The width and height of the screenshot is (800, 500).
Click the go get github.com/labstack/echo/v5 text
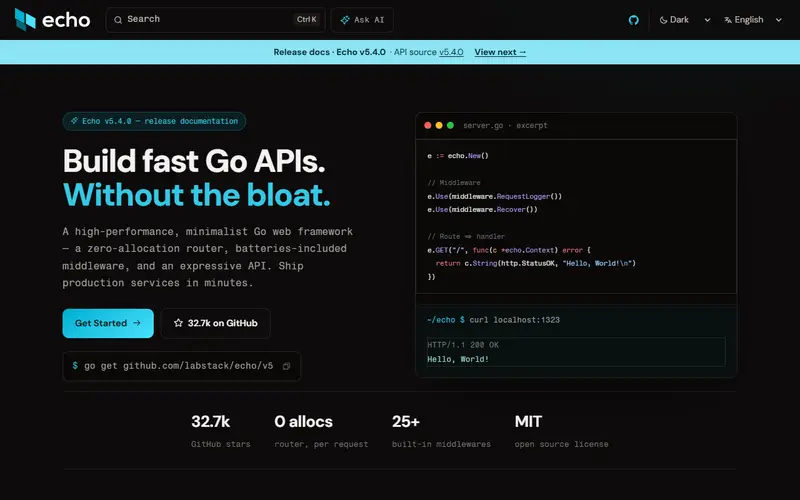(x=179, y=366)
